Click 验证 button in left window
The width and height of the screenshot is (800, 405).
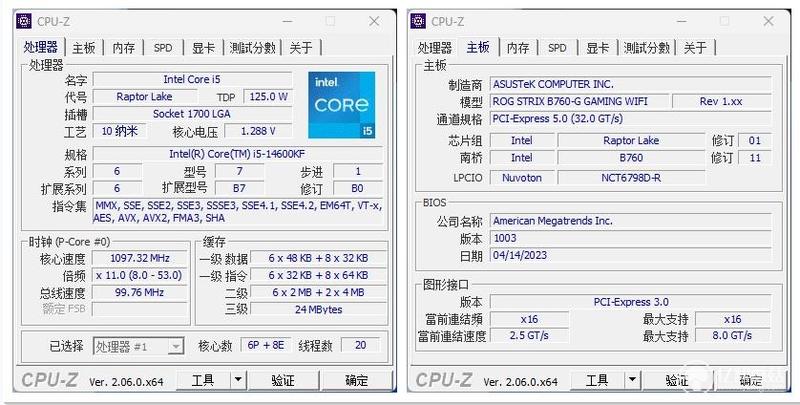pos(283,380)
